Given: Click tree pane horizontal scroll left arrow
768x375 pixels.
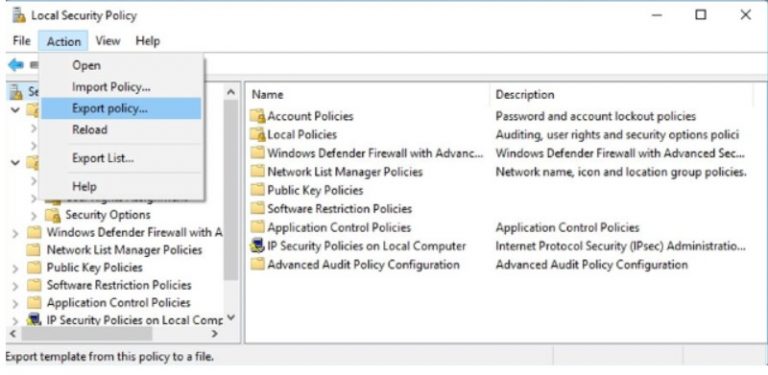Looking at the screenshot, I should coord(13,334).
